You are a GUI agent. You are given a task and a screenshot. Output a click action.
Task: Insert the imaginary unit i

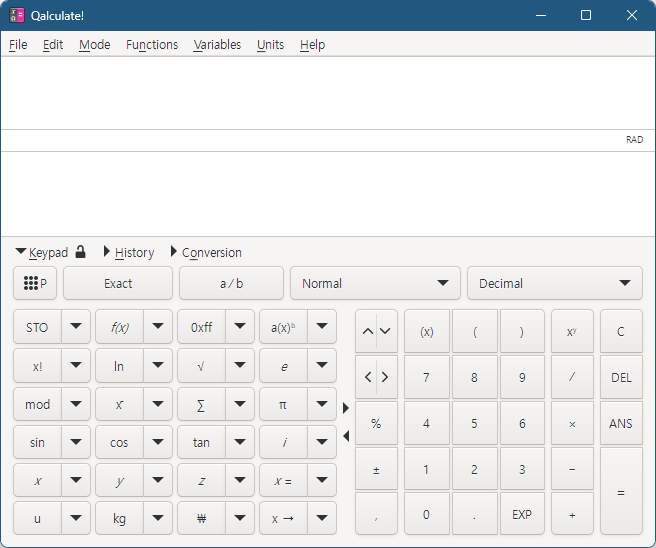(x=283, y=443)
